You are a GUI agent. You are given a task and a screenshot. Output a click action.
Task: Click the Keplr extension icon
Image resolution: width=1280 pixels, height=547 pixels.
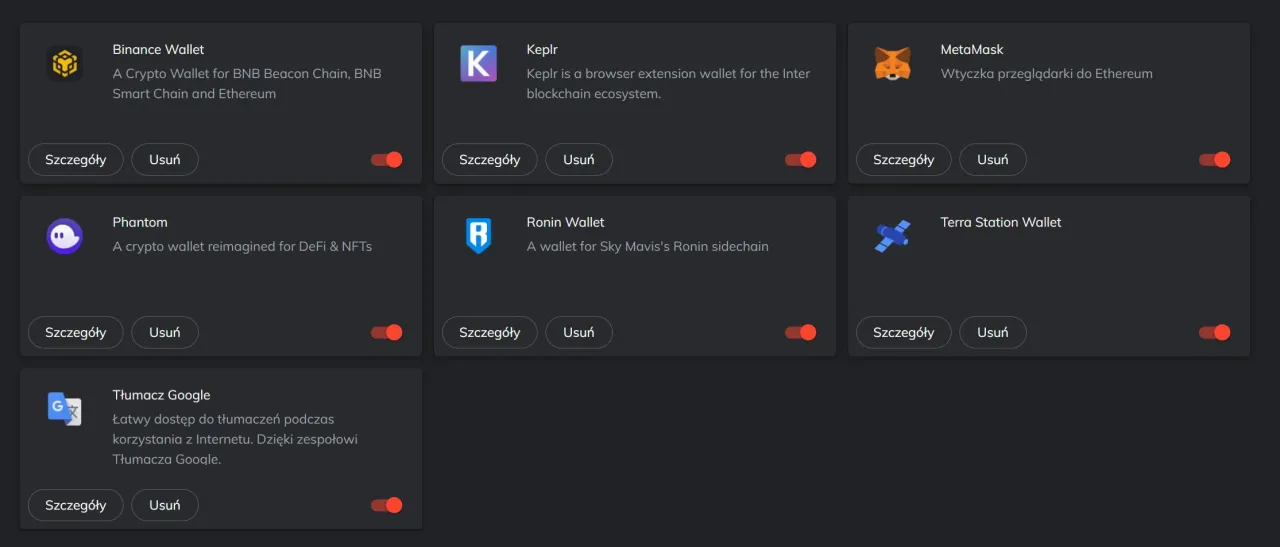[x=478, y=64]
